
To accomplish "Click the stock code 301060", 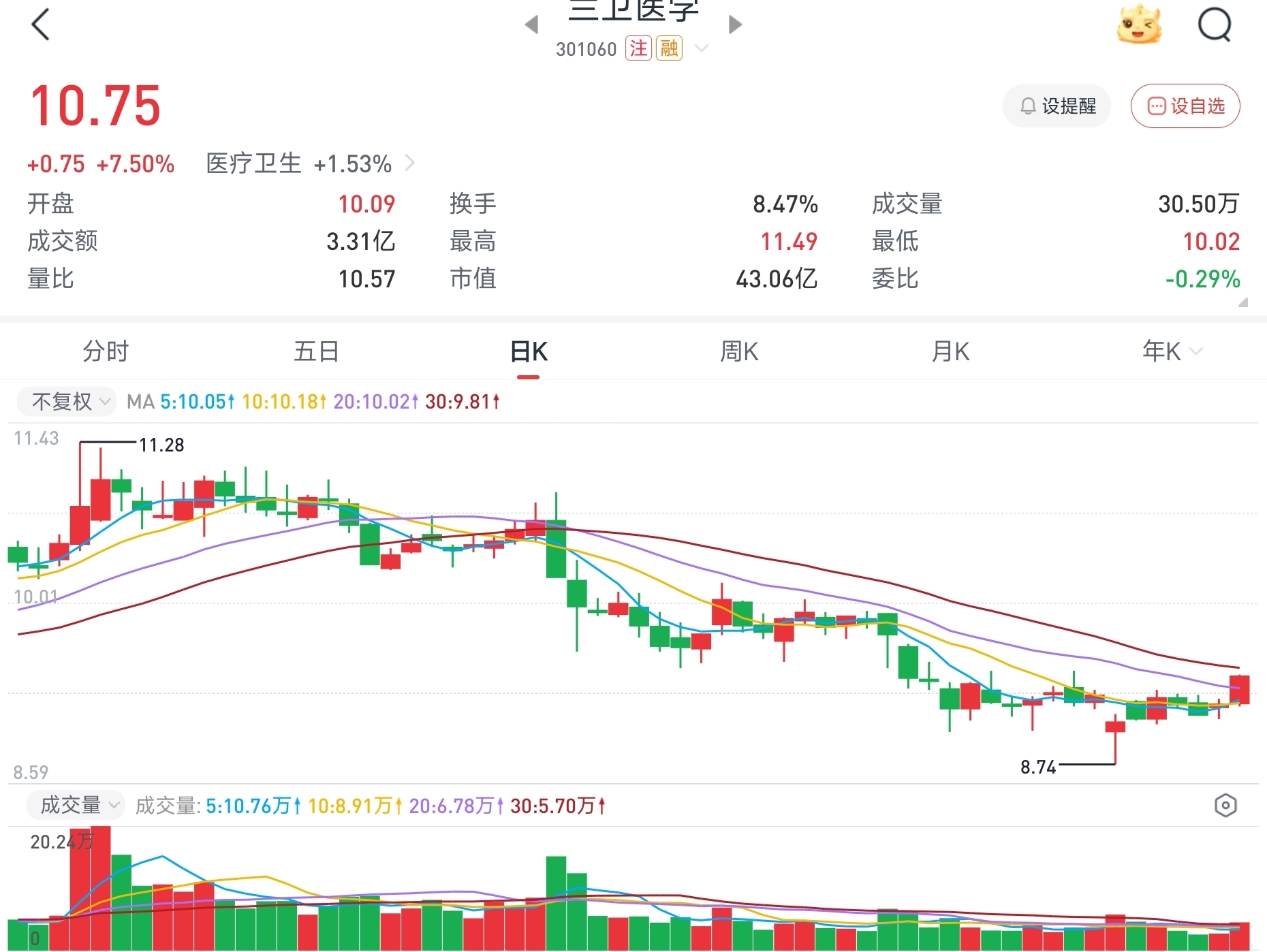I will (586, 49).
